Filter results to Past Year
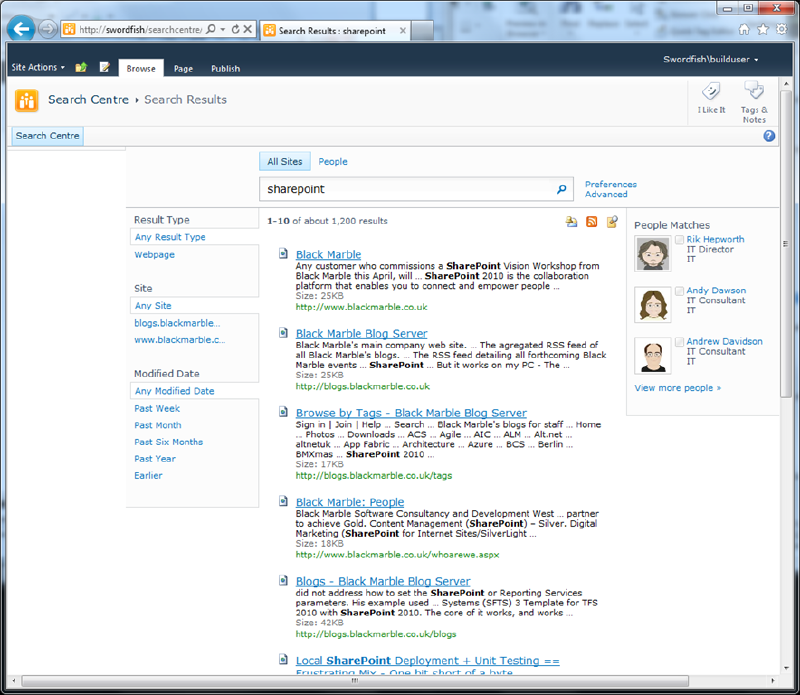 coord(155,459)
